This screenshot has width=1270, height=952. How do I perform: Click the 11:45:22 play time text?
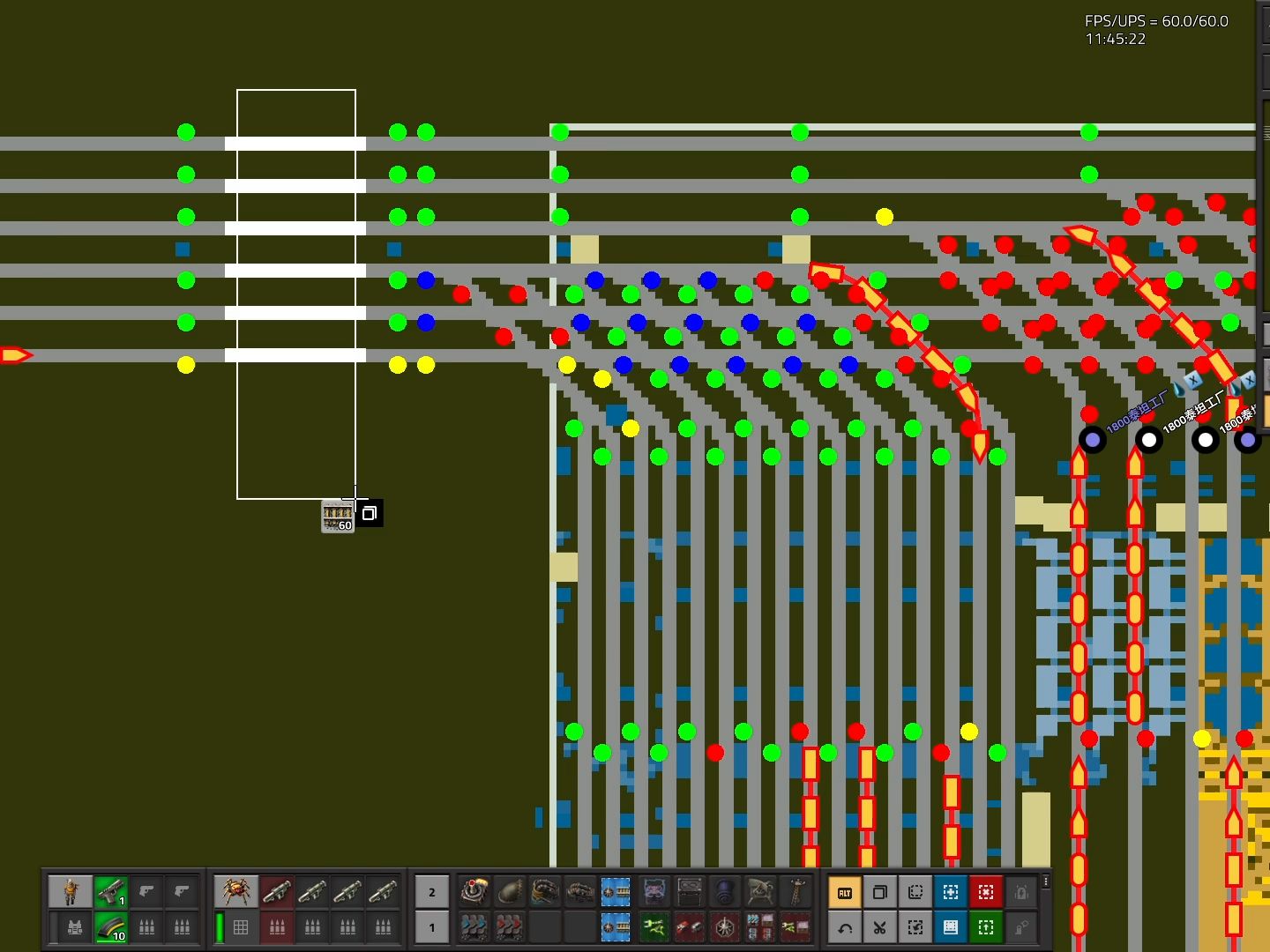(1116, 39)
